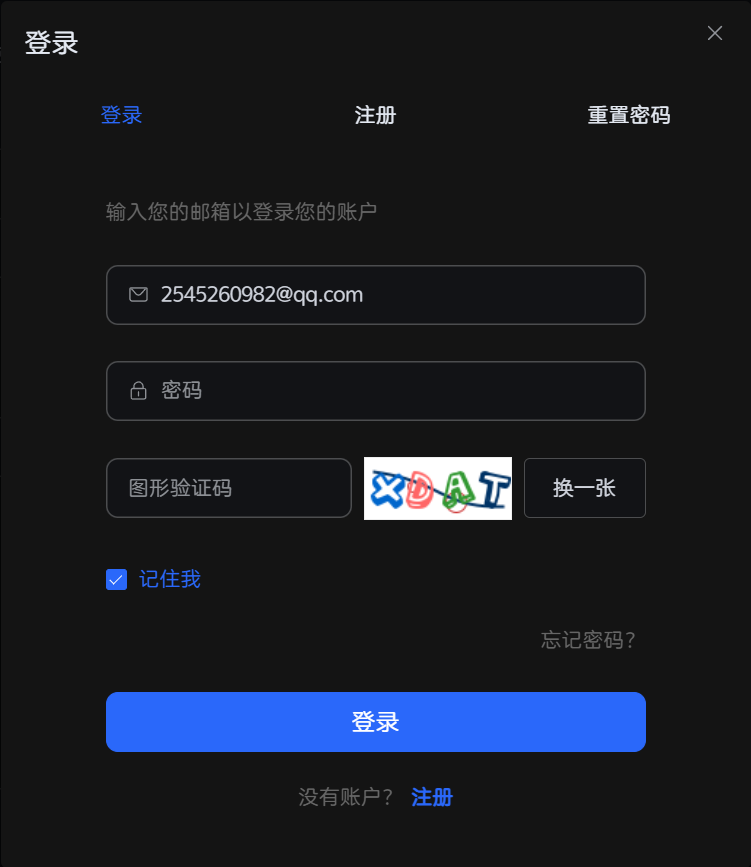The height and width of the screenshot is (867, 751).
Task: Click the 输入您的邮箱以登录您的账户 instruction text
Action: pos(241,212)
